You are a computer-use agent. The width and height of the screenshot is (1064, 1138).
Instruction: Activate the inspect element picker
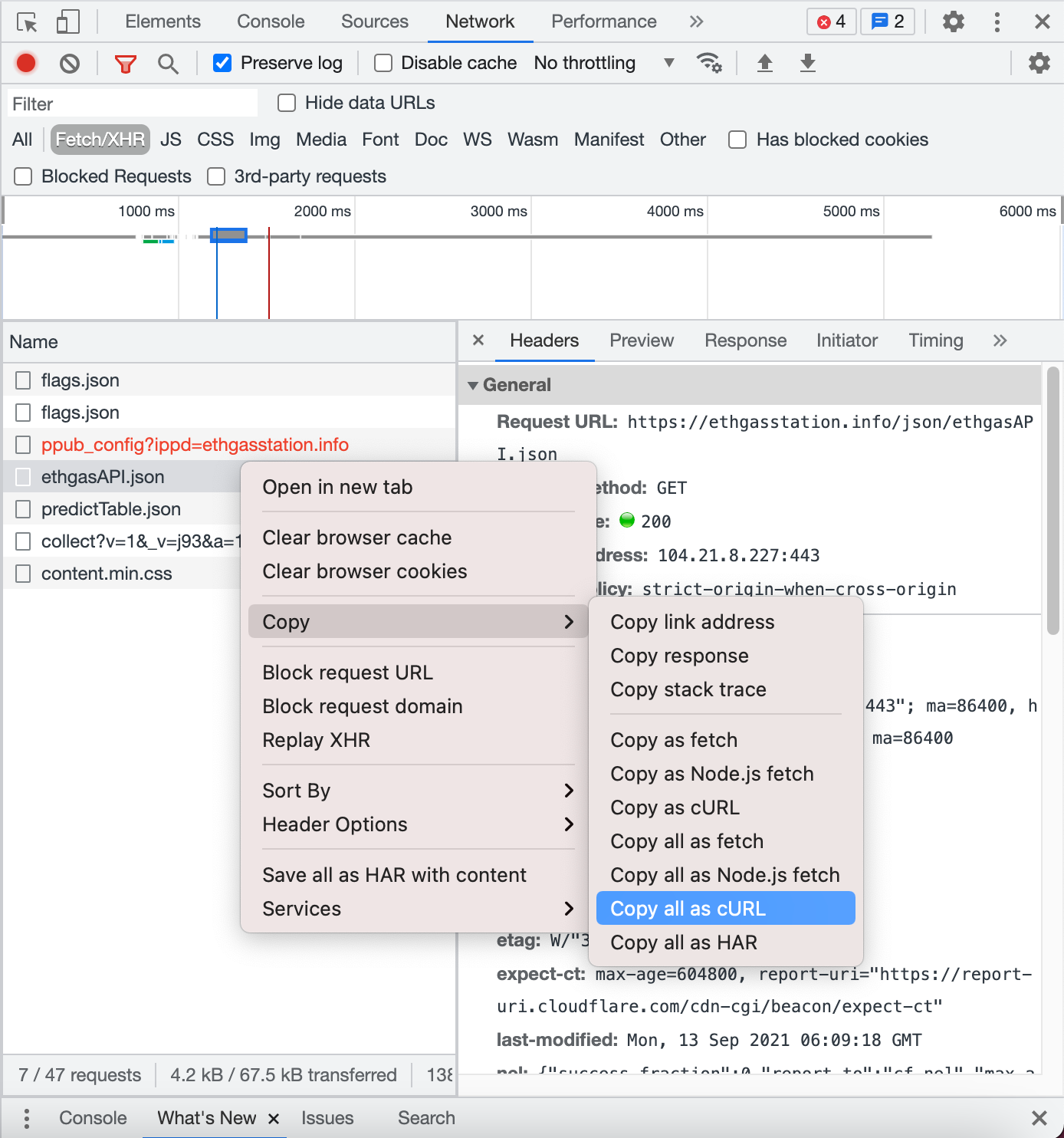(x=27, y=21)
